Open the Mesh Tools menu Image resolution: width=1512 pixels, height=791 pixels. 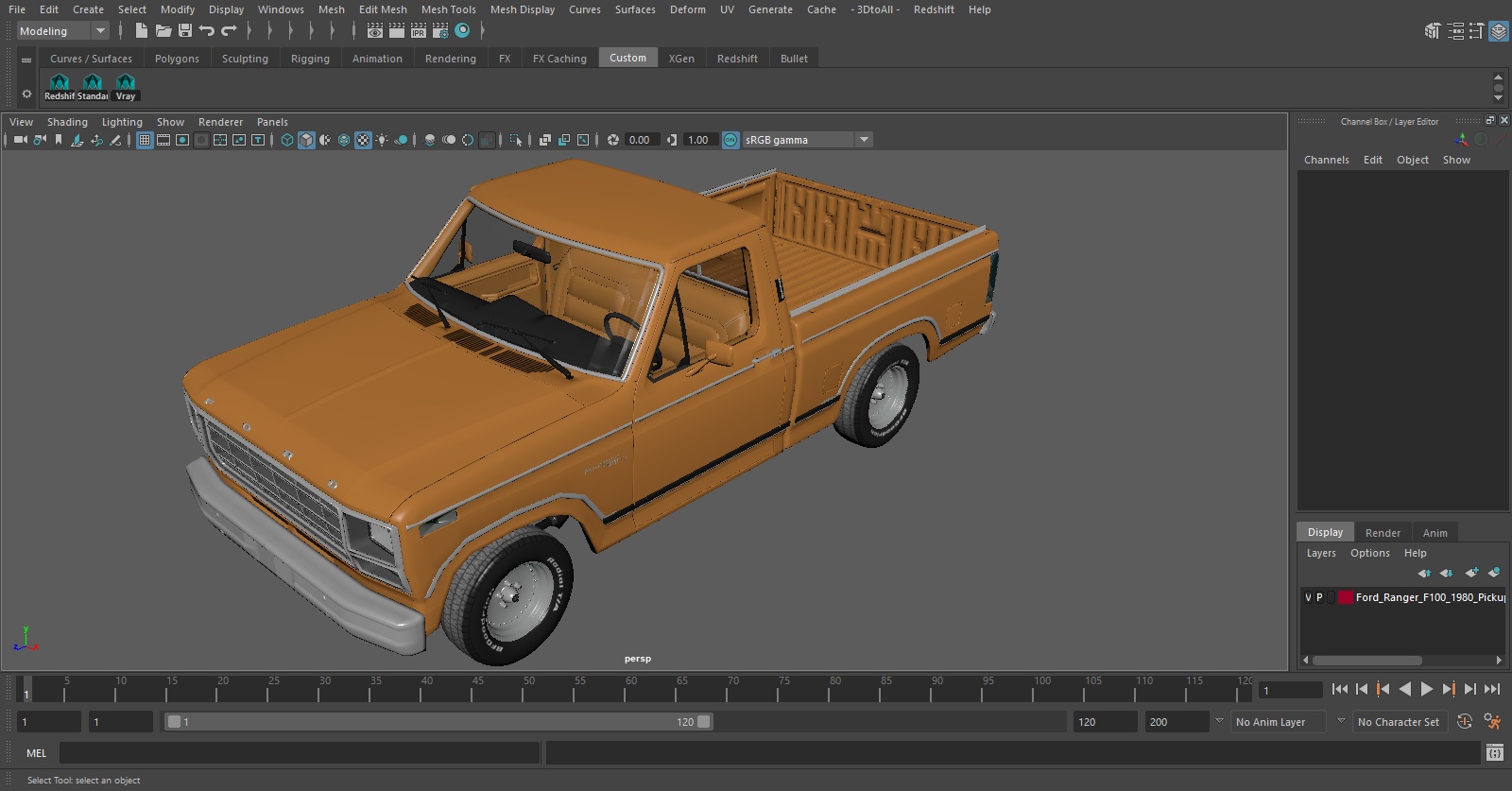[x=448, y=9]
